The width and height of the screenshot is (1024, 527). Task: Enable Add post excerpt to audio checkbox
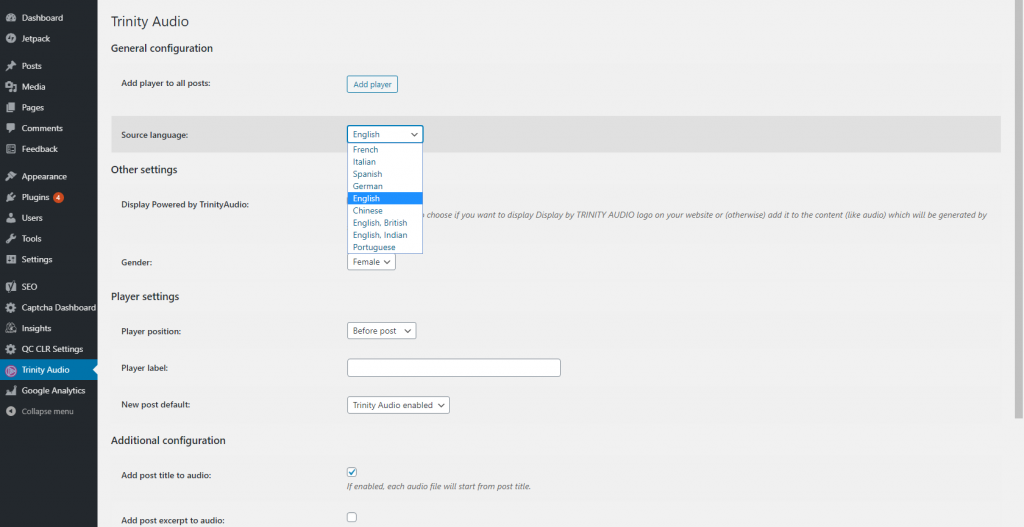352,517
